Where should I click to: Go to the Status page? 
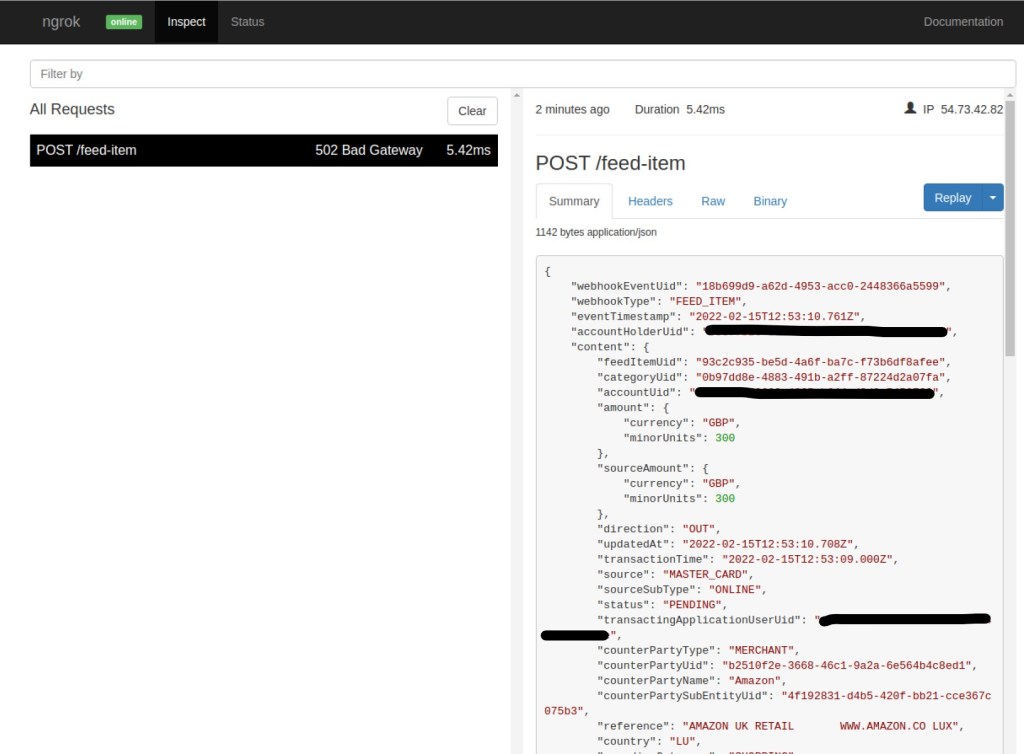[x=247, y=22]
